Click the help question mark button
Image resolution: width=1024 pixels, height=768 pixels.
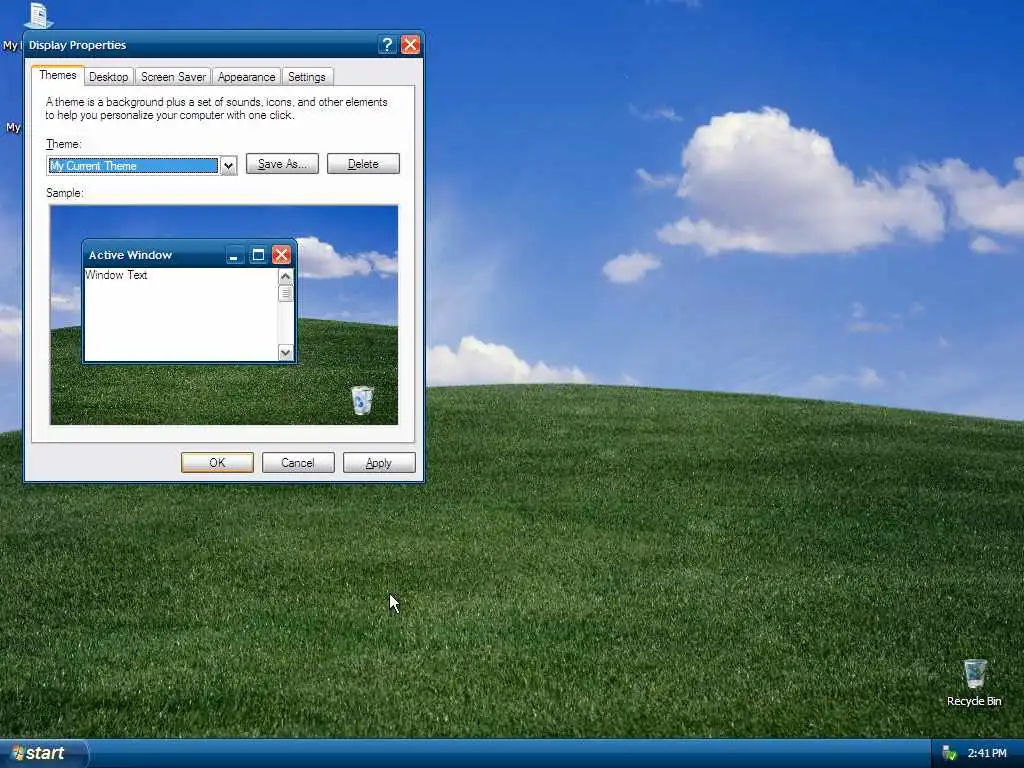(387, 44)
